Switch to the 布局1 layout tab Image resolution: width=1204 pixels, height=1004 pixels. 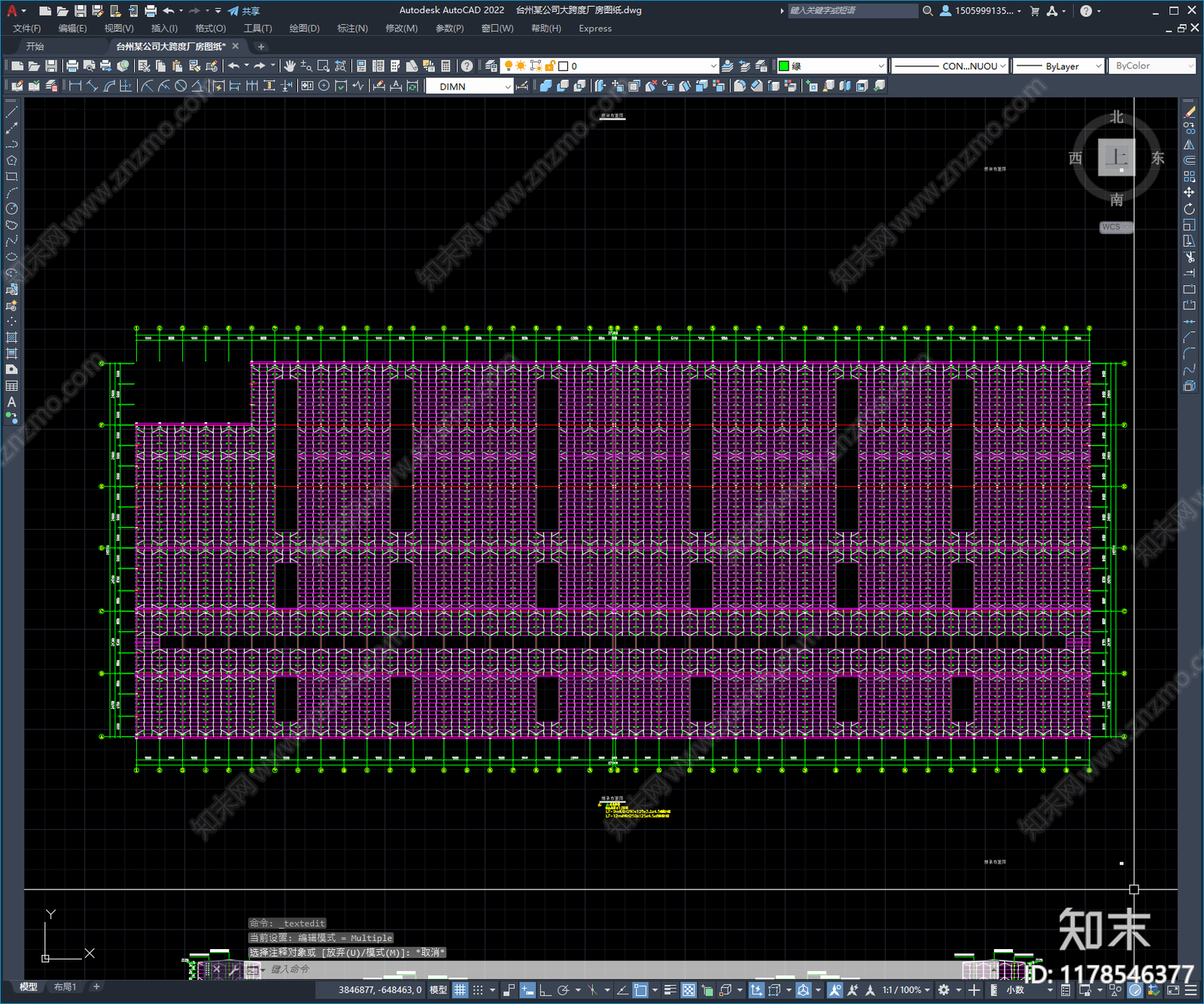coord(65,987)
